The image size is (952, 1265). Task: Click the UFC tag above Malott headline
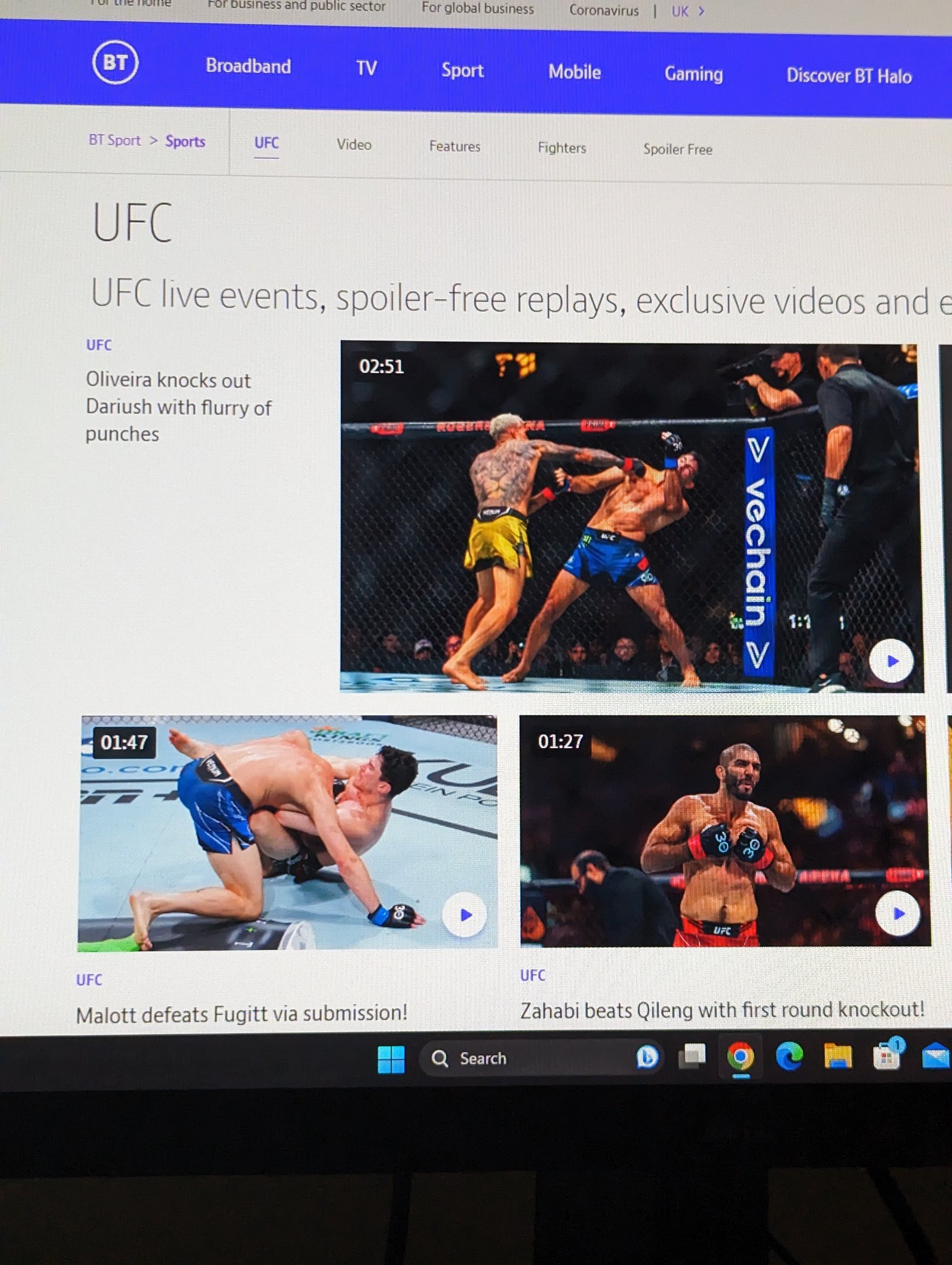pos(89,980)
